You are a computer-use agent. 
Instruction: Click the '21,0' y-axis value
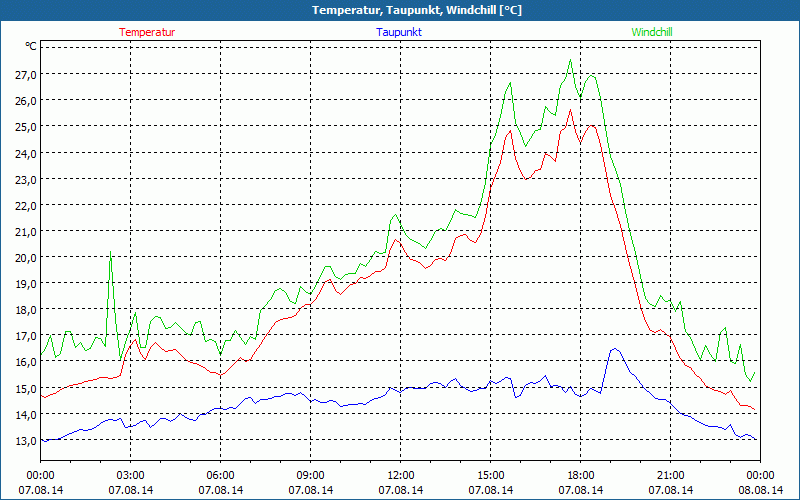26,232
